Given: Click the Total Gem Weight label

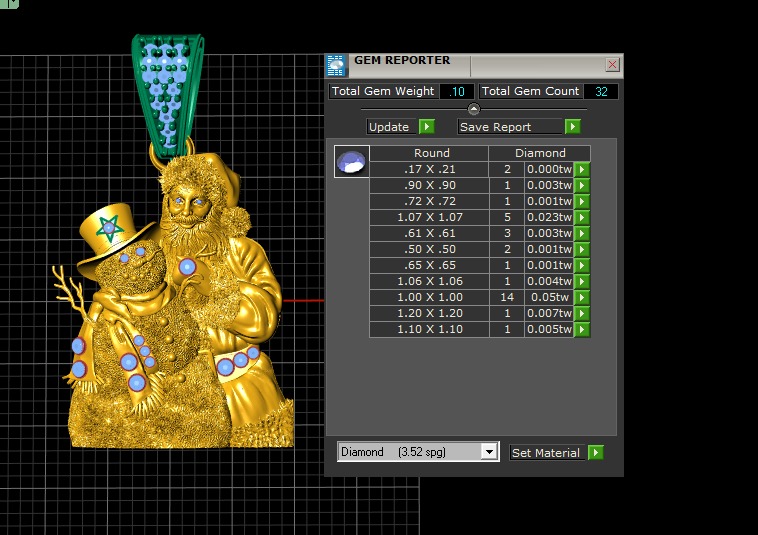Looking at the screenshot, I should 383,91.
